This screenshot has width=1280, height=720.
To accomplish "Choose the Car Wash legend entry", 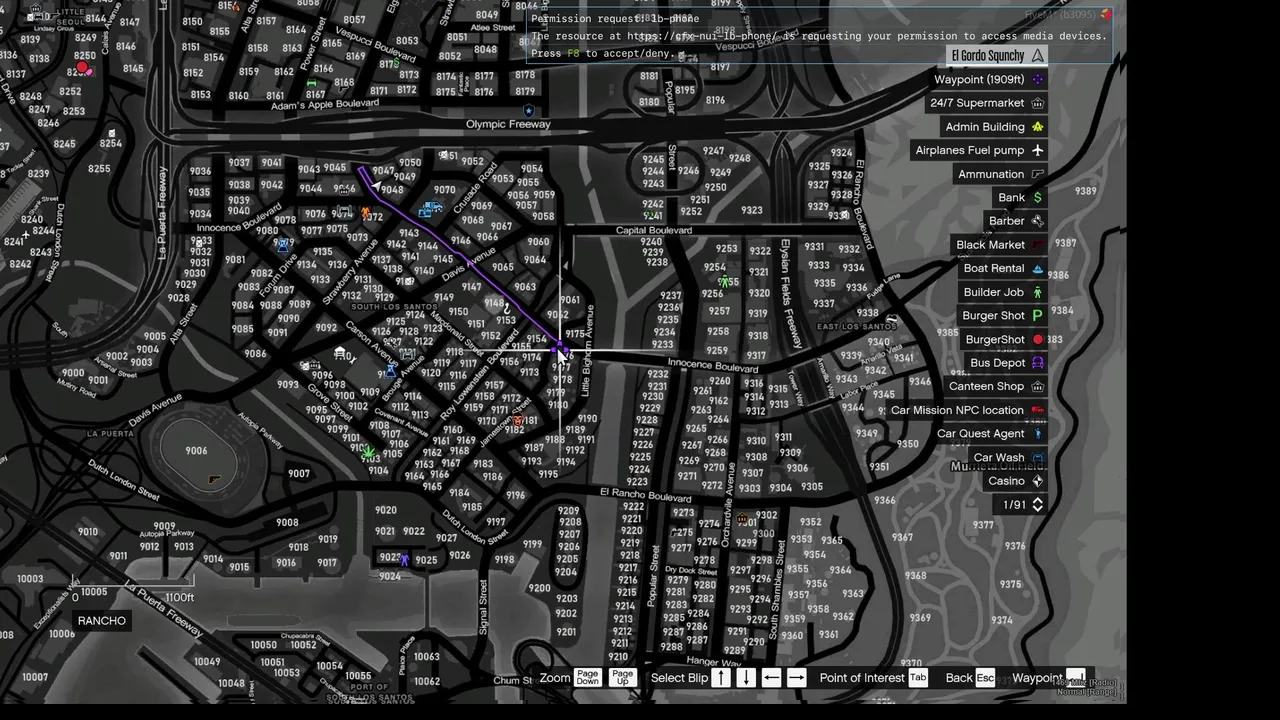I will pos(1009,458).
